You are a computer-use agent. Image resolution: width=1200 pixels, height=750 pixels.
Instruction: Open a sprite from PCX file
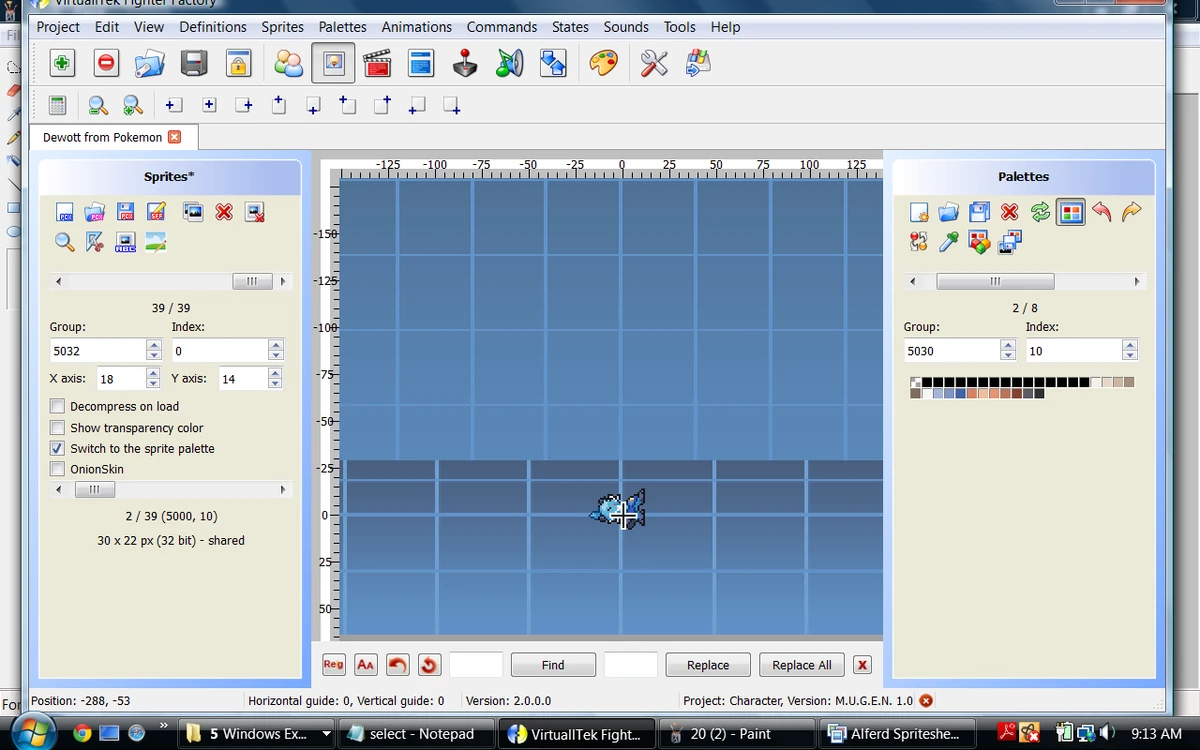[x=94, y=212]
